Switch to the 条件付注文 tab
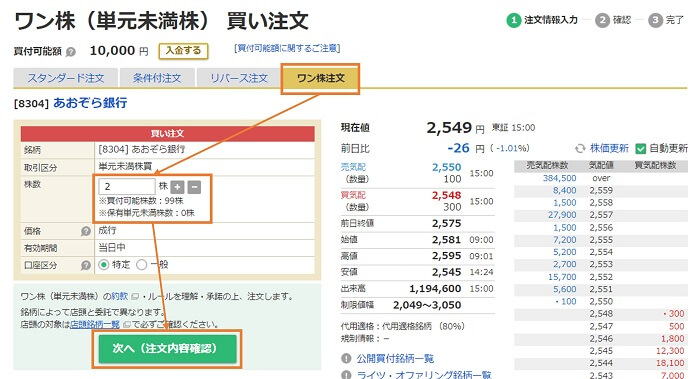700x379 pixels. pyautogui.click(x=157, y=78)
